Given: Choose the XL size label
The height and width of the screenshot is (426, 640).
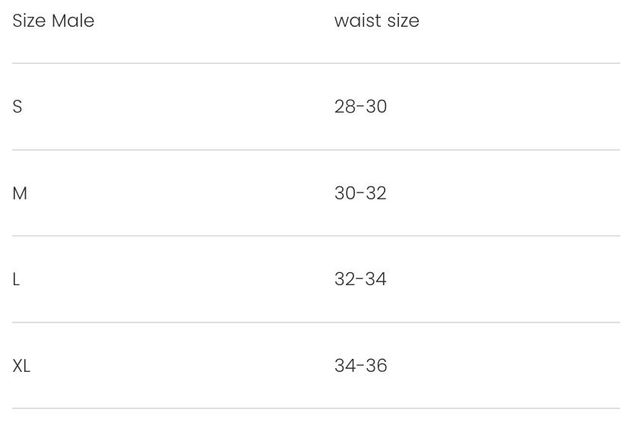Looking at the screenshot, I should pos(22,366).
